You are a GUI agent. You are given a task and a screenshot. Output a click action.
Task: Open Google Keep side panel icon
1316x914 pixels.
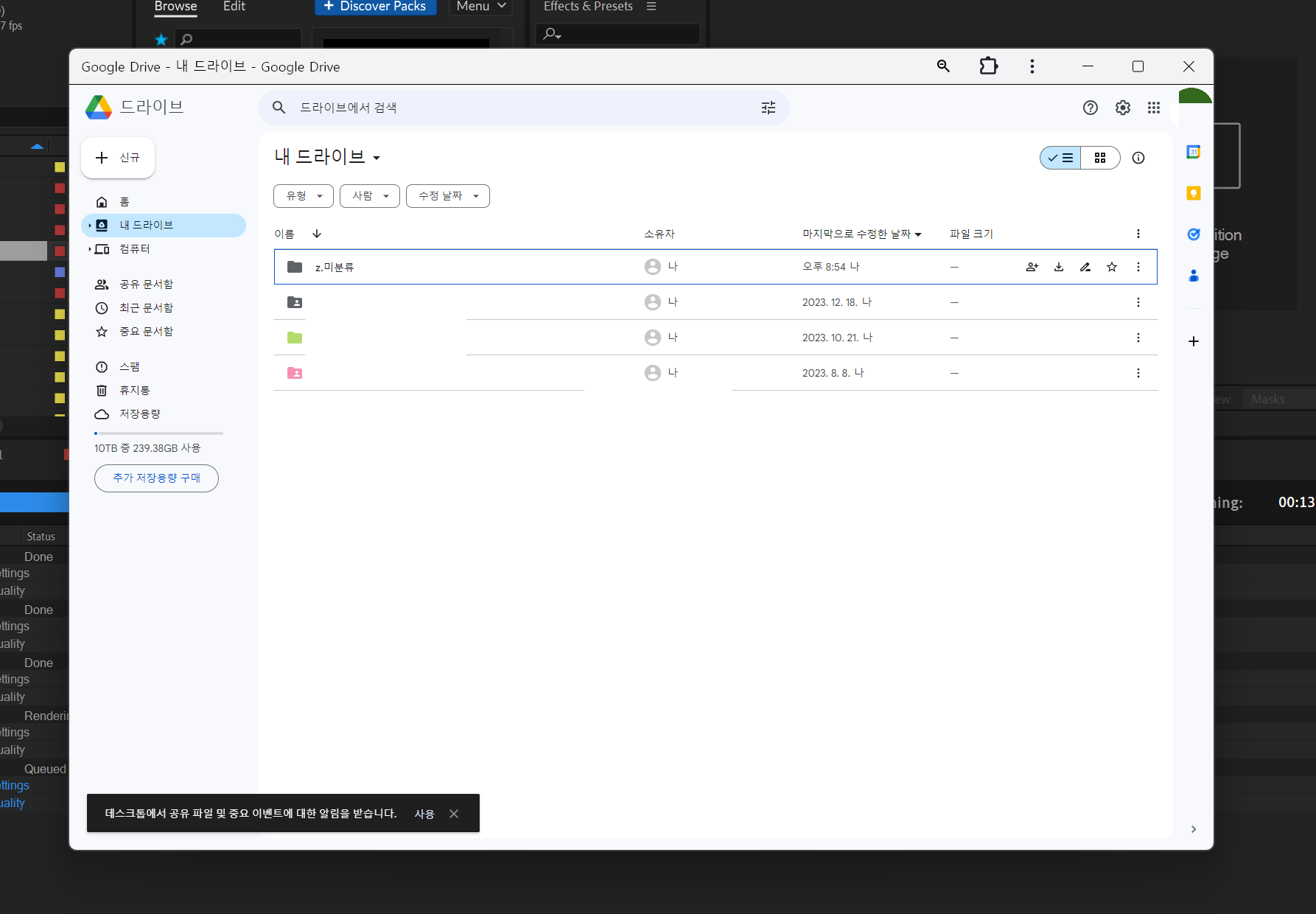(1194, 193)
